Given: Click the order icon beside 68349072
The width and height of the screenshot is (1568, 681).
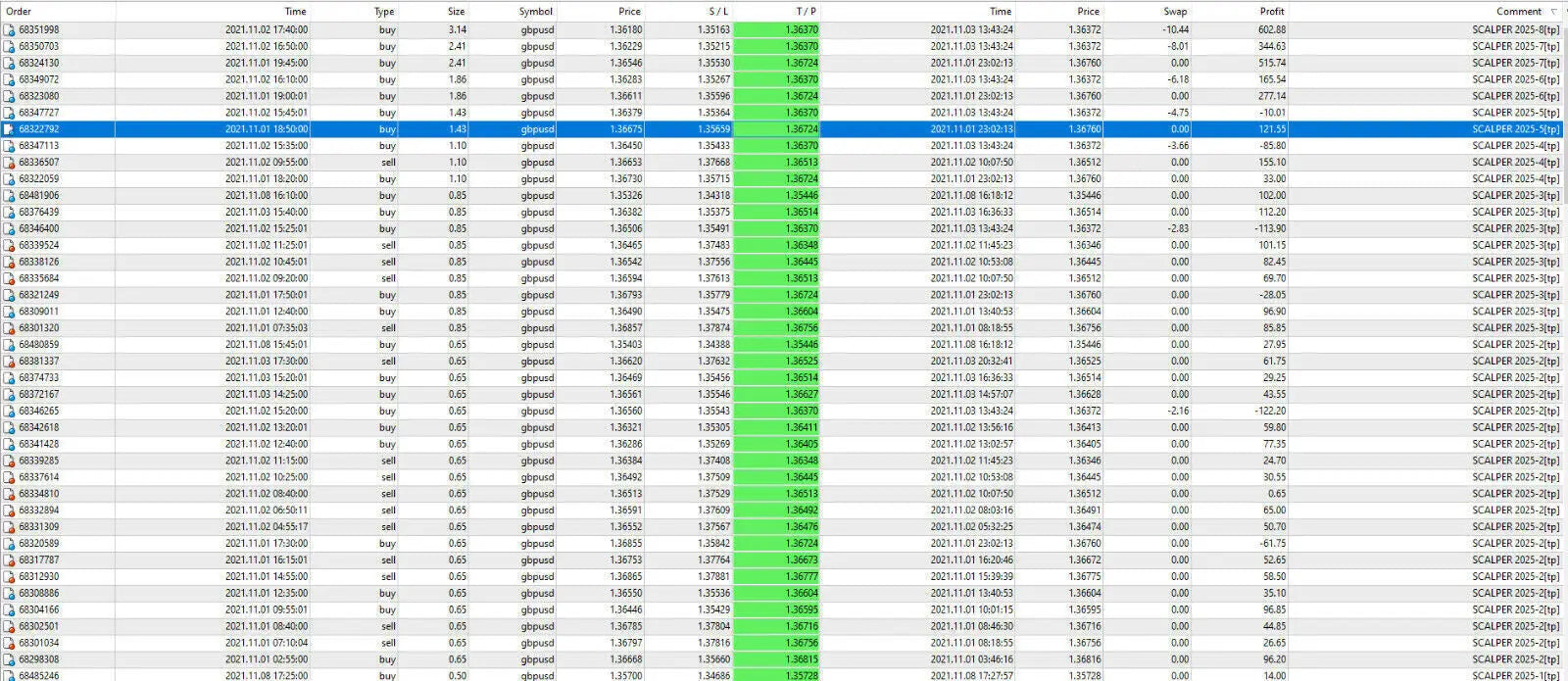Looking at the screenshot, I should 9,79.
